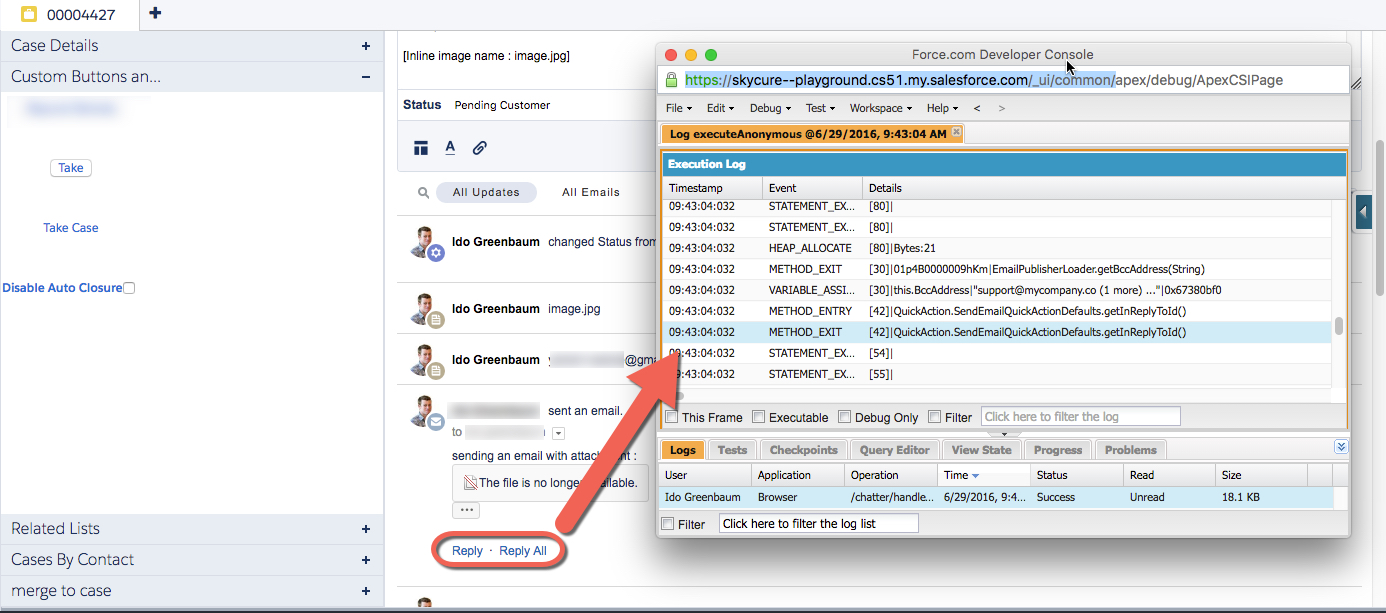Expand Cases By Contact section
Viewport: 1386px width, 613px height.
pyautogui.click(x=366, y=560)
